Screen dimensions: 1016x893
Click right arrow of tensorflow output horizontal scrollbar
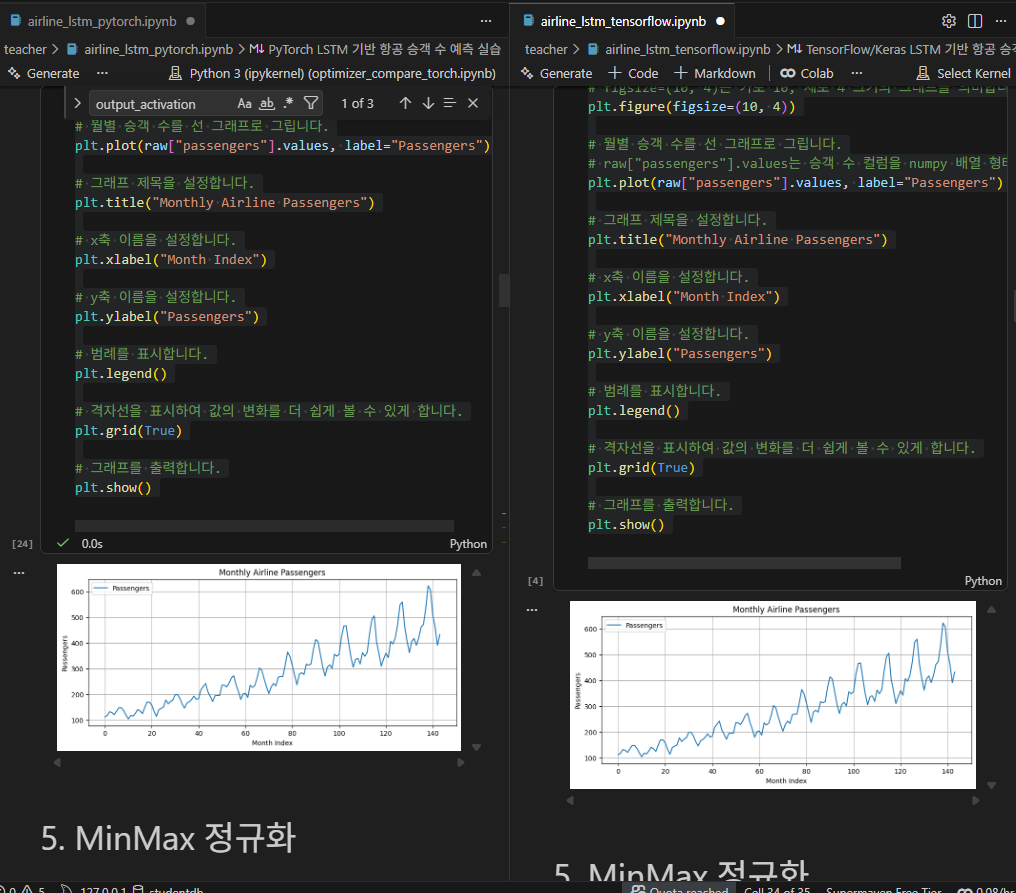coord(976,800)
